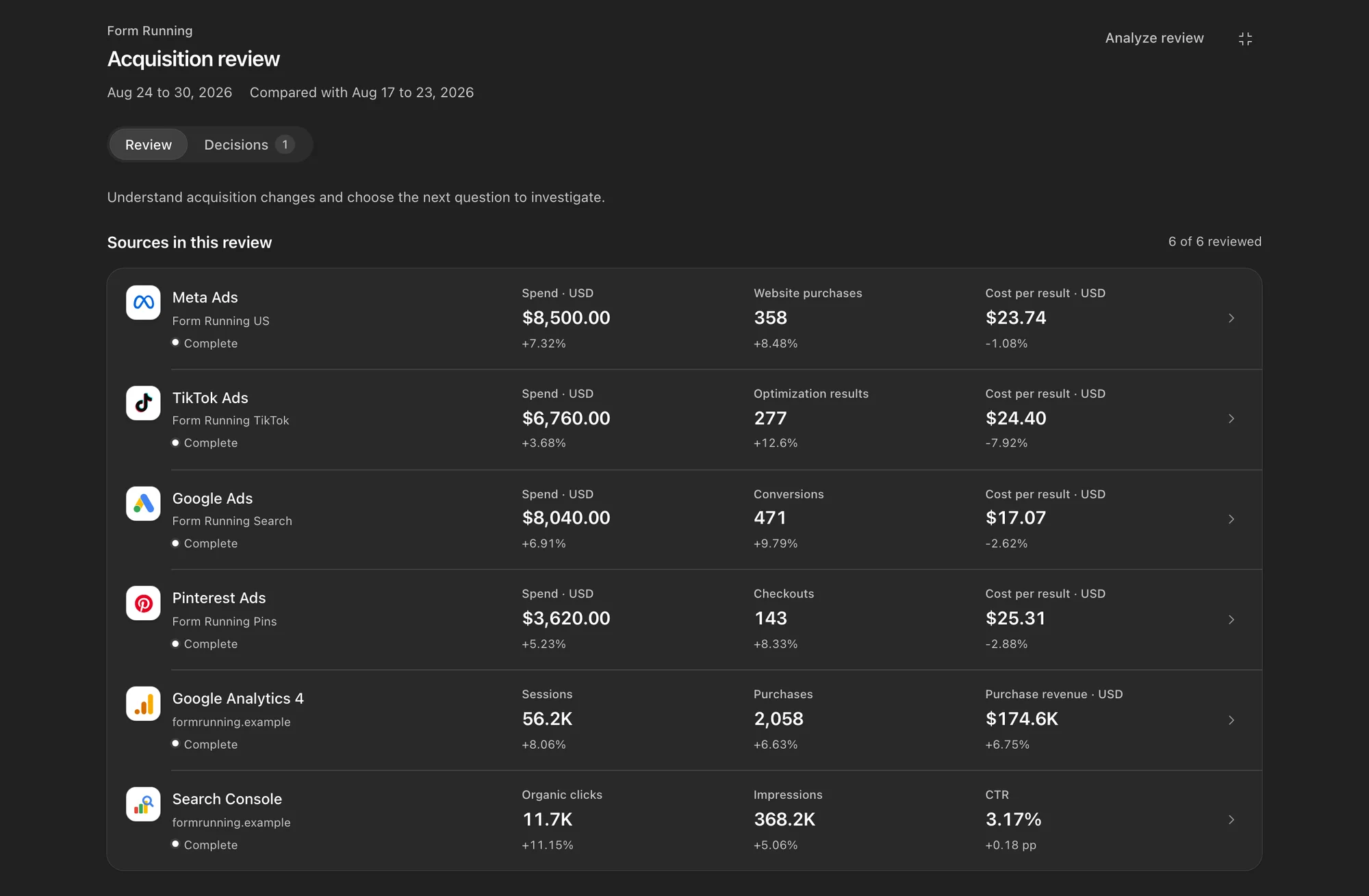Click the TikTok Ads logo icon
The image size is (1369, 896).
click(143, 403)
